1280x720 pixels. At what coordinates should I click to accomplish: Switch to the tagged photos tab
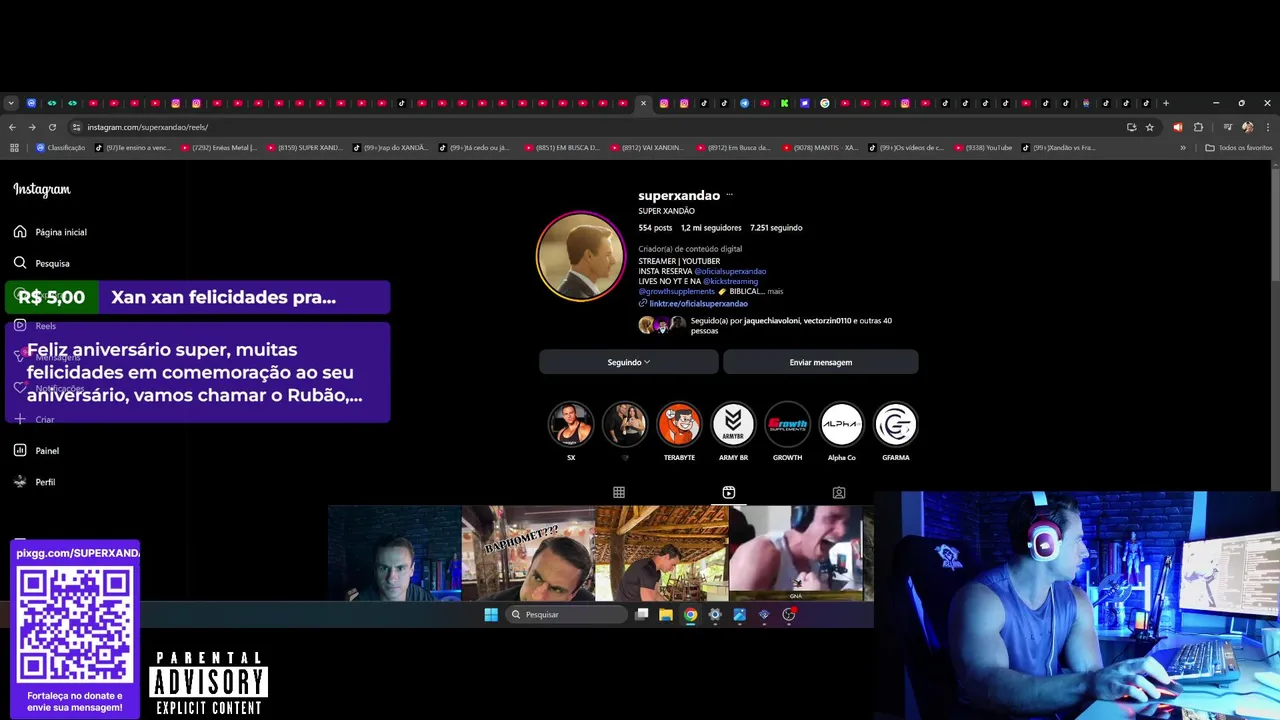[839, 492]
